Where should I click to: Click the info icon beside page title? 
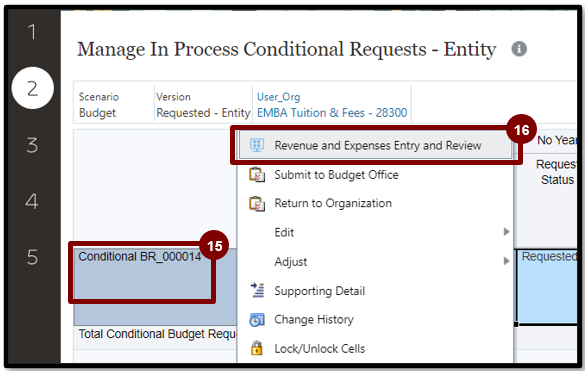pos(519,49)
